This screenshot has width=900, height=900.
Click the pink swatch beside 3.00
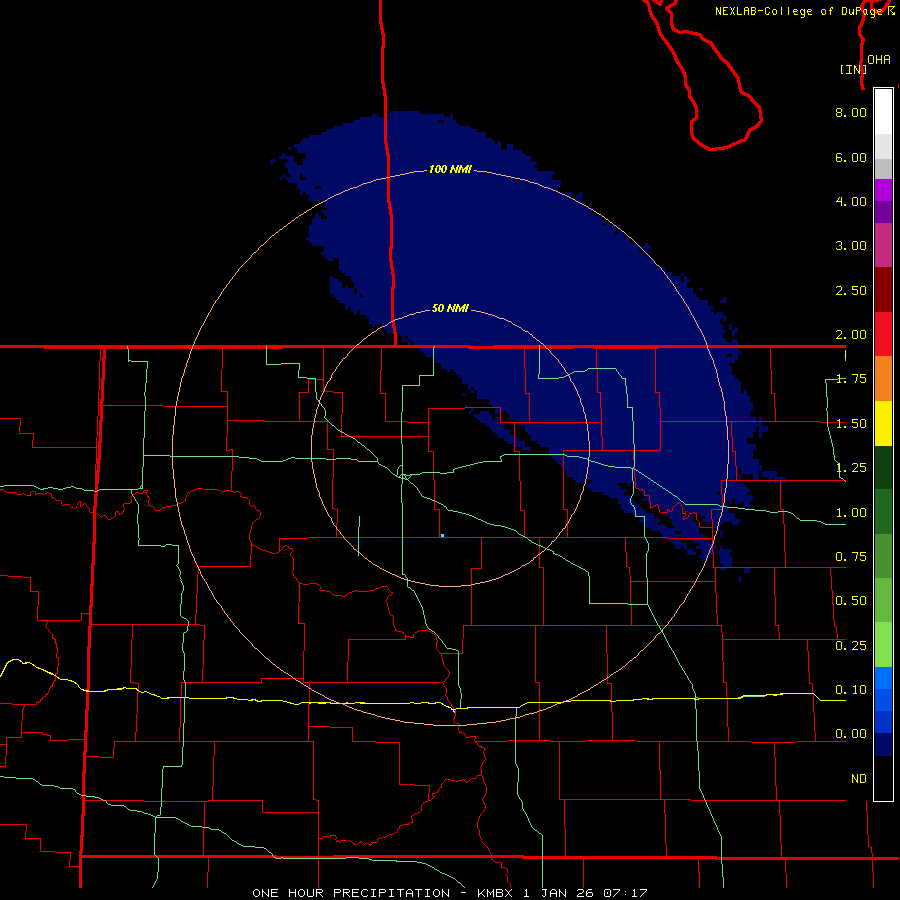883,245
